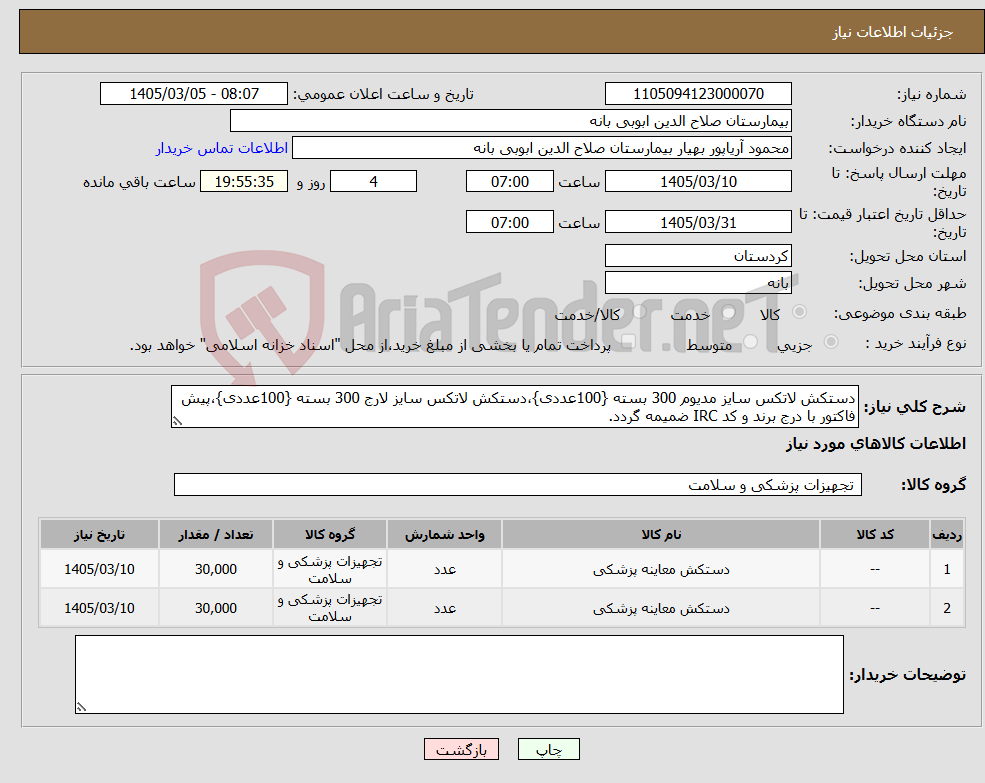This screenshot has height=783, width=985.
Task: Click the ردیف column header
Action: (947, 534)
